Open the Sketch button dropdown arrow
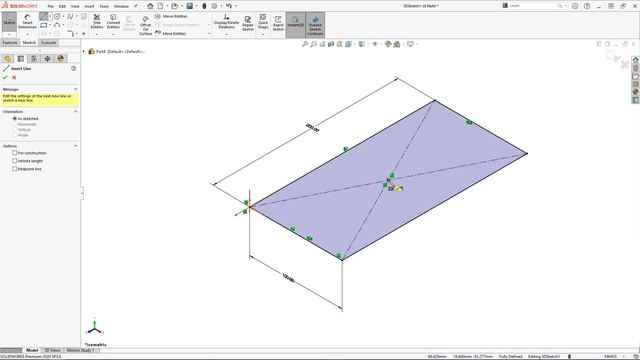 pyautogui.click(x=9, y=34)
